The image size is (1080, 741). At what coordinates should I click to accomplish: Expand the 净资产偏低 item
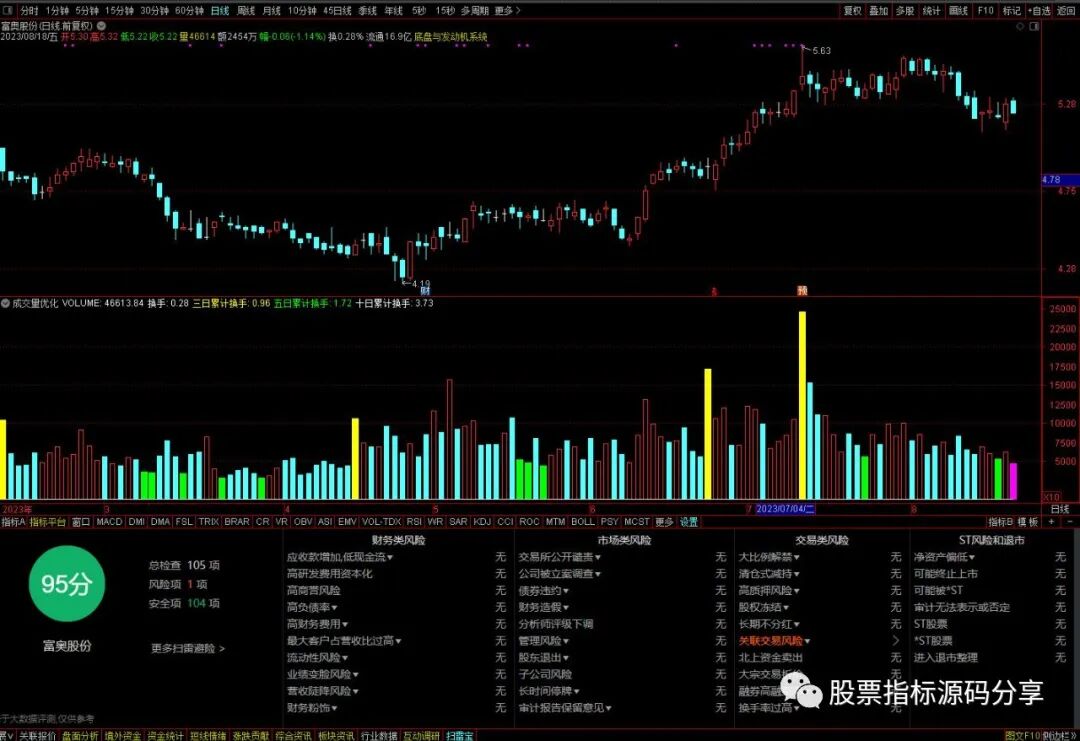point(944,556)
